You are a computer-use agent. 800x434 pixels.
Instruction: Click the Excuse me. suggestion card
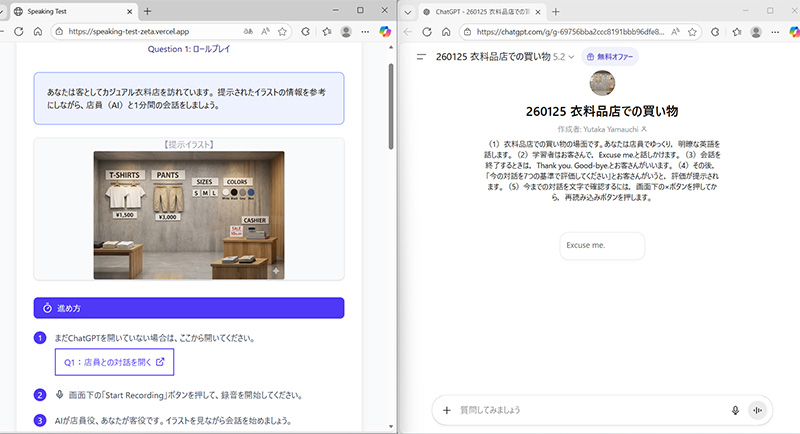pyautogui.click(x=602, y=246)
